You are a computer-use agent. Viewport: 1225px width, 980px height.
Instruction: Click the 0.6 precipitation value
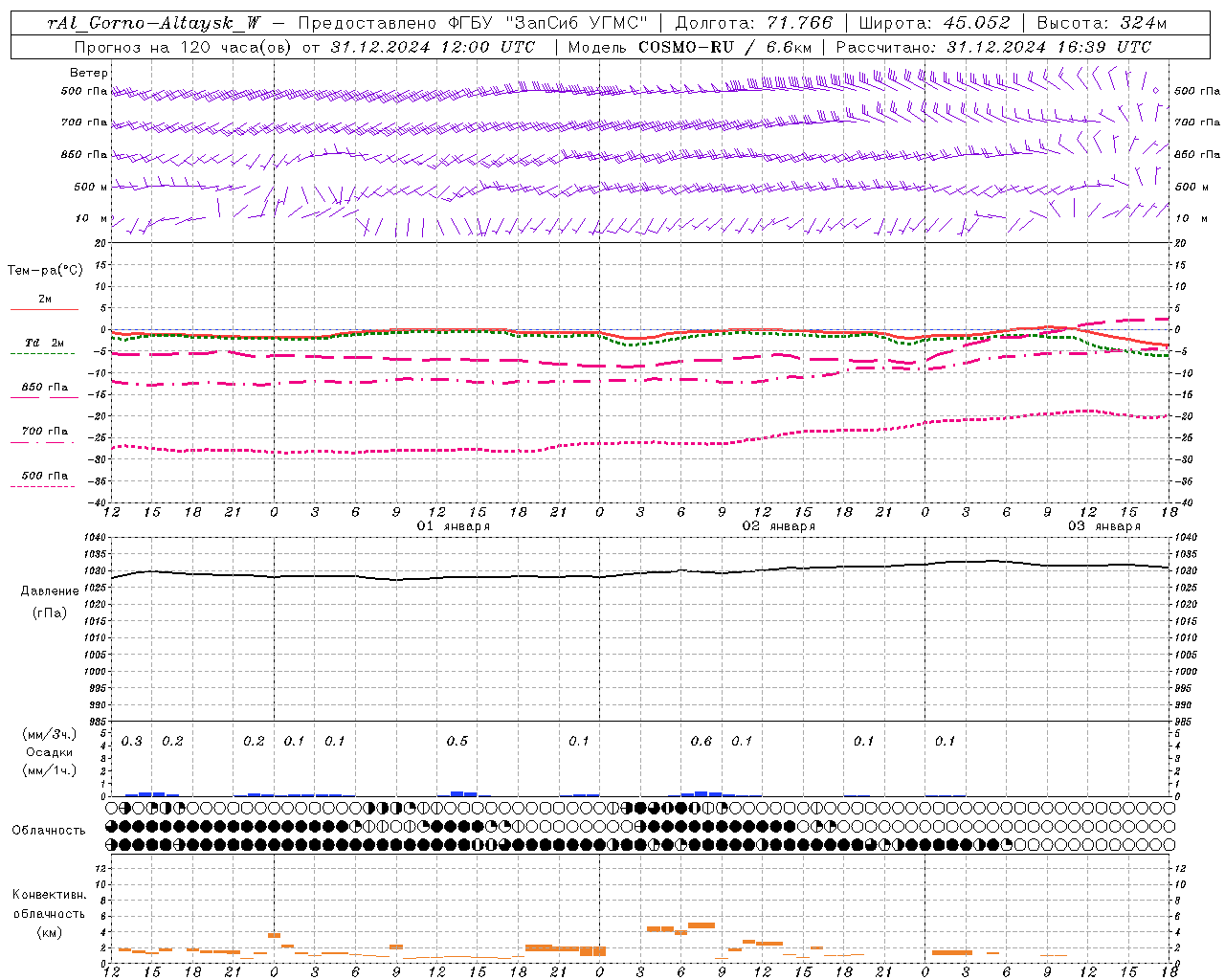(x=702, y=742)
